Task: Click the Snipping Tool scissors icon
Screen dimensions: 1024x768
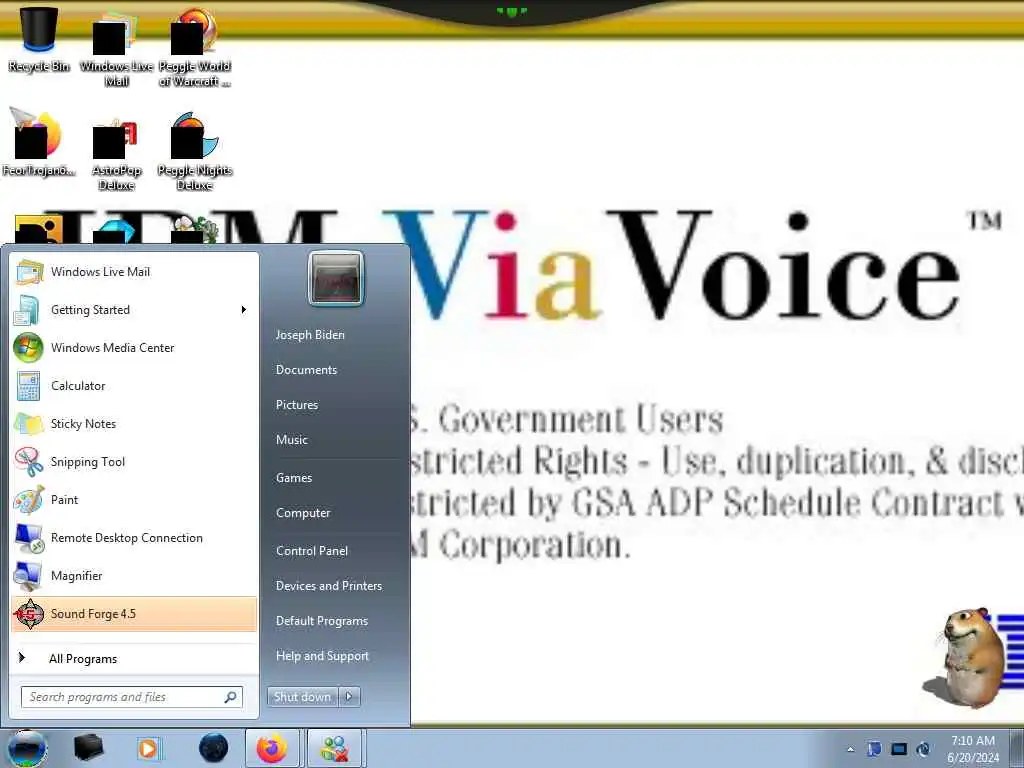Action: click(28, 461)
